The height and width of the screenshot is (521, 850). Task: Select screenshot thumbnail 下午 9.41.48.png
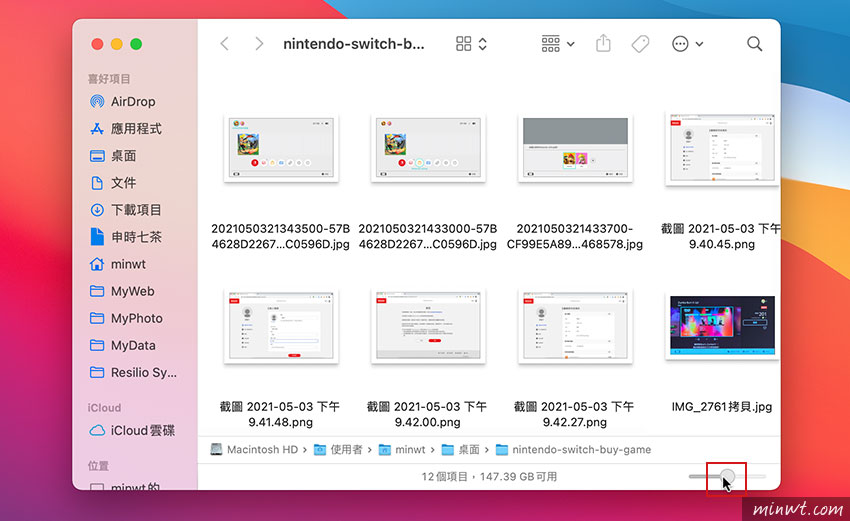[281, 326]
